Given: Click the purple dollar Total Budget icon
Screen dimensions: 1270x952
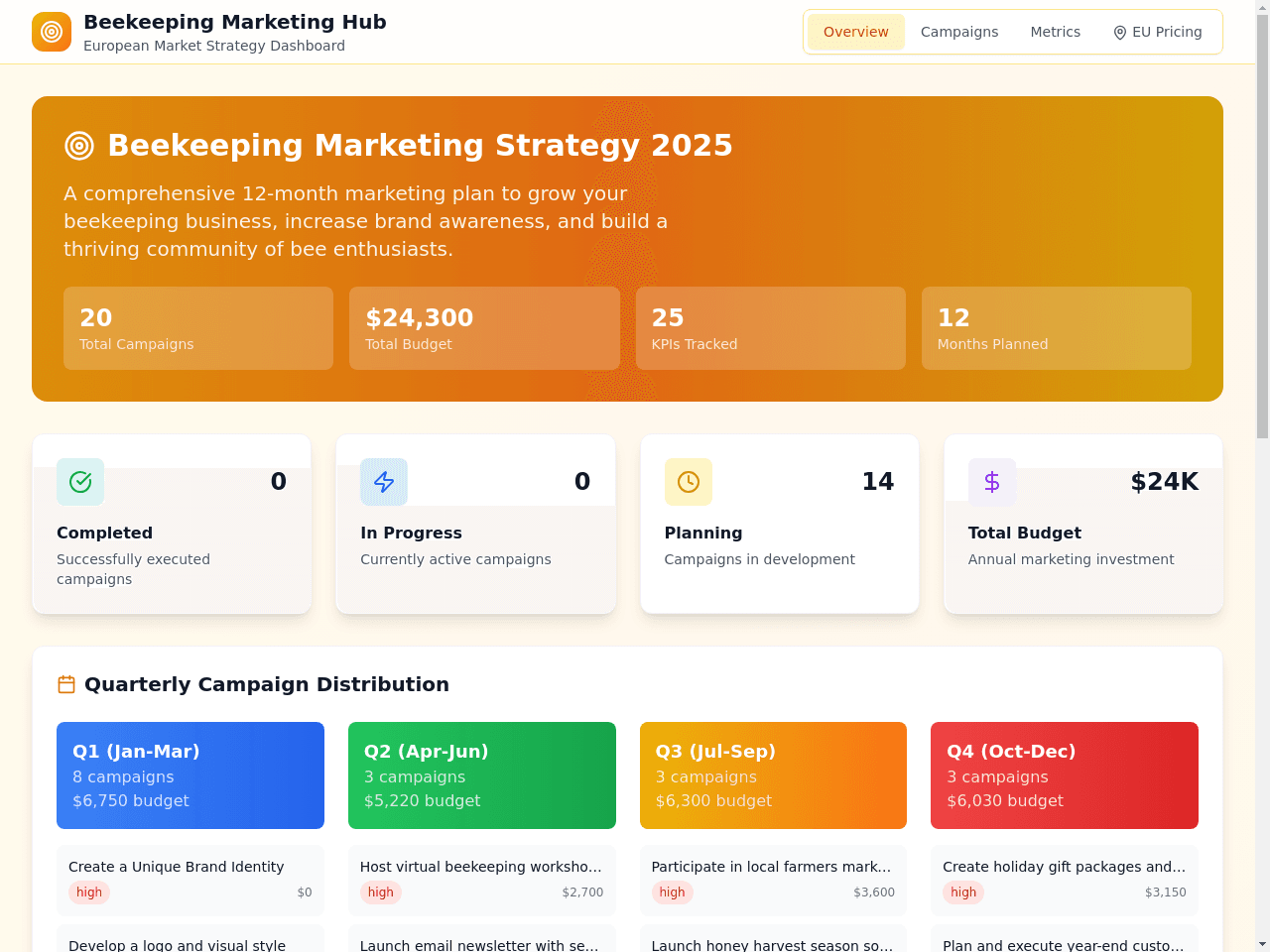Looking at the screenshot, I should [x=992, y=482].
